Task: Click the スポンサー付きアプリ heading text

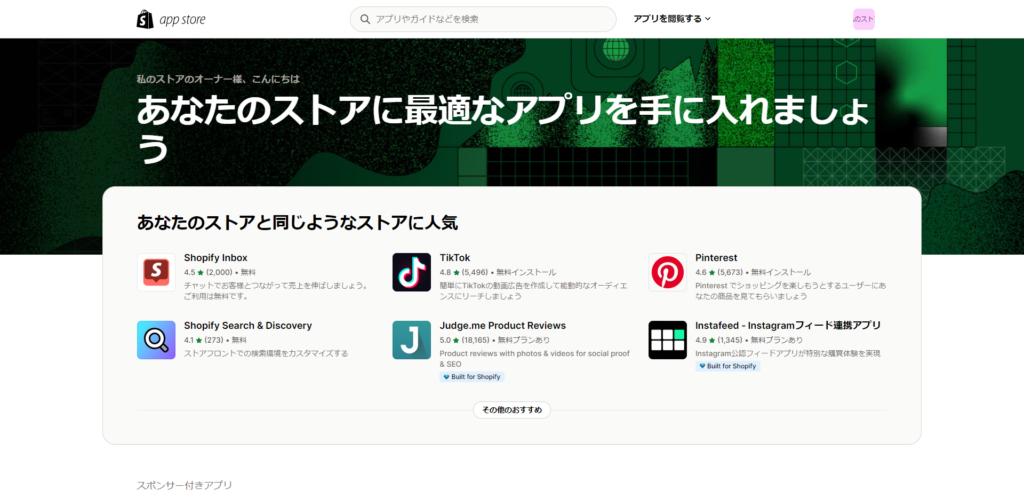Action: [184, 485]
